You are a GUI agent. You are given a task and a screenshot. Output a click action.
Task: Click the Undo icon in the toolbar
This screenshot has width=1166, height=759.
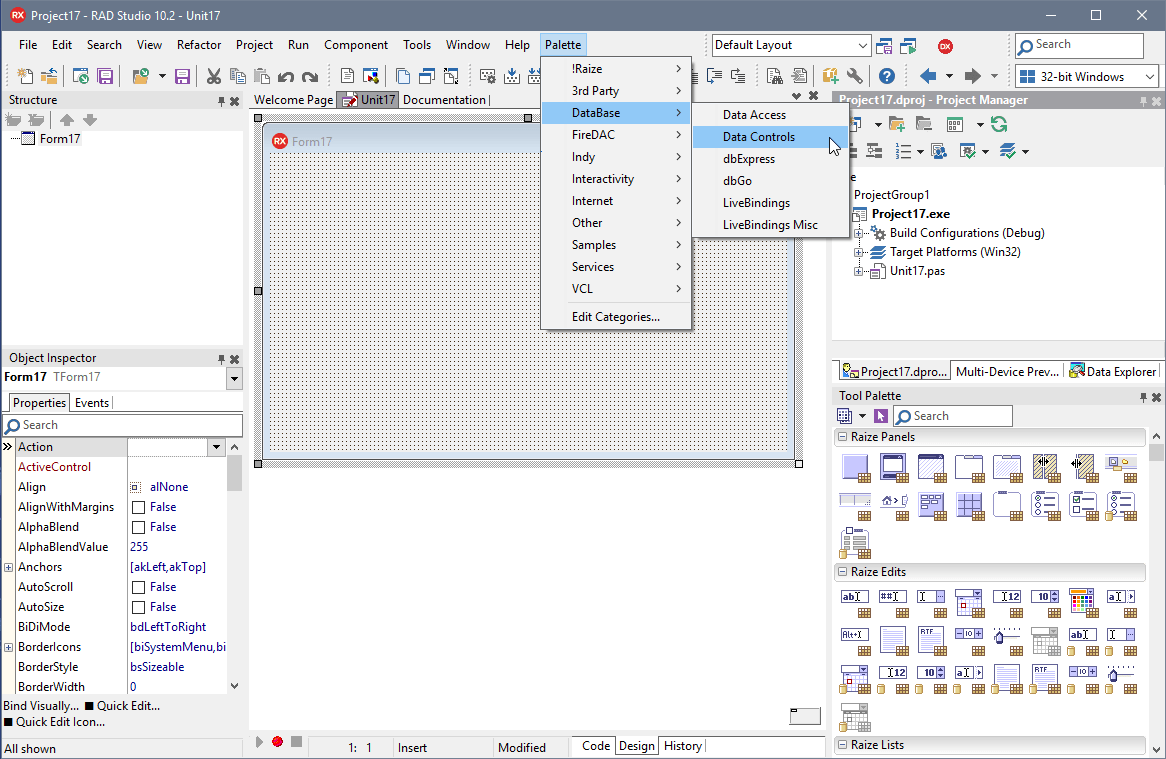point(287,75)
